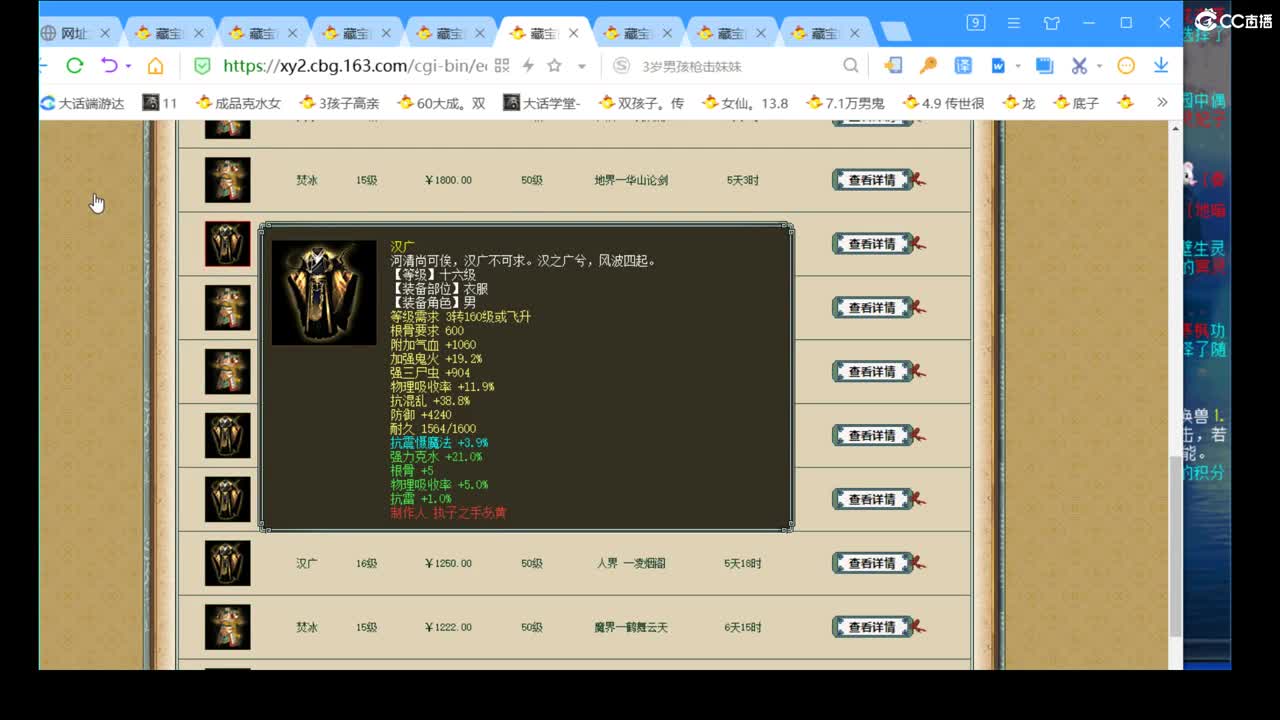
Task: Go to the browser home page icon
Action: pos(155,66)
